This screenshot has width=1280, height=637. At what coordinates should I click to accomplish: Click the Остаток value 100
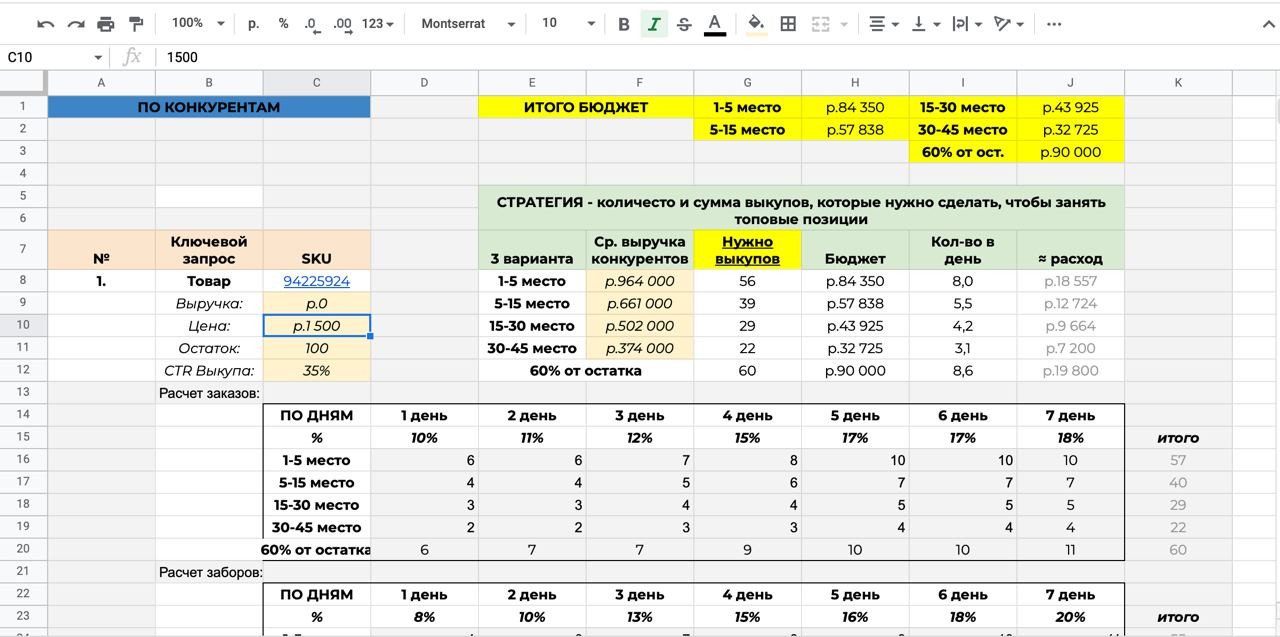317,348
